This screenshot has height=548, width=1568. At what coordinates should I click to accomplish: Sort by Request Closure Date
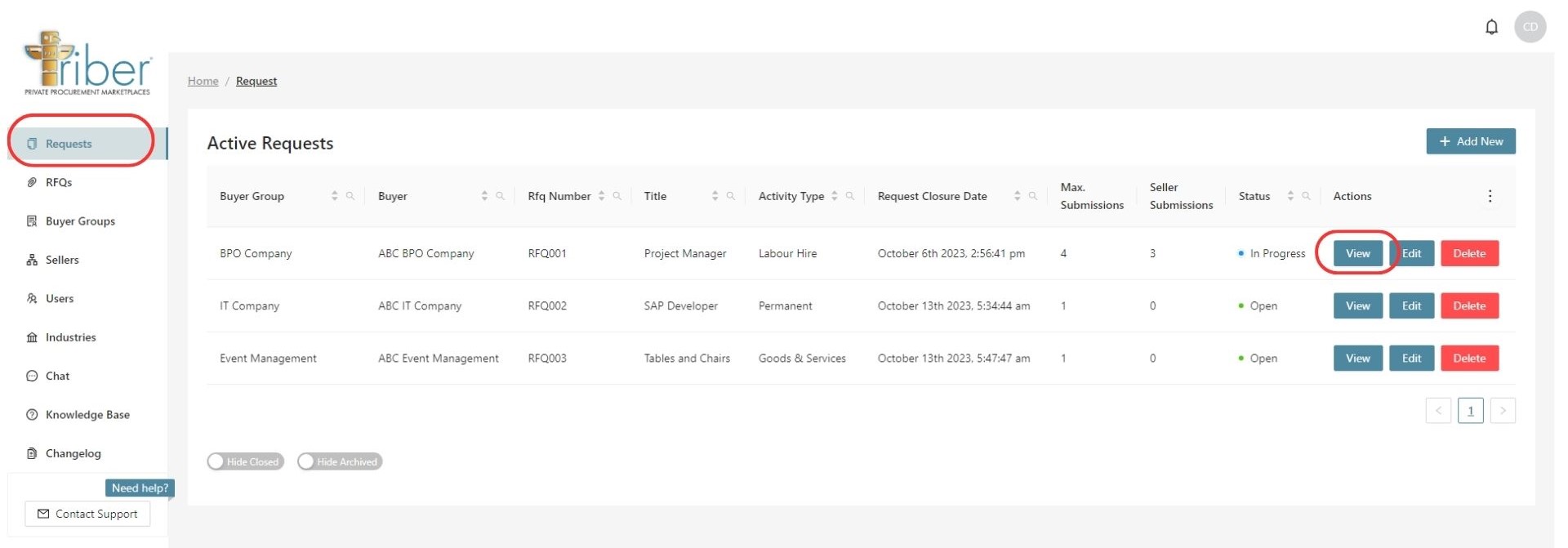[x=1017, y=196]
